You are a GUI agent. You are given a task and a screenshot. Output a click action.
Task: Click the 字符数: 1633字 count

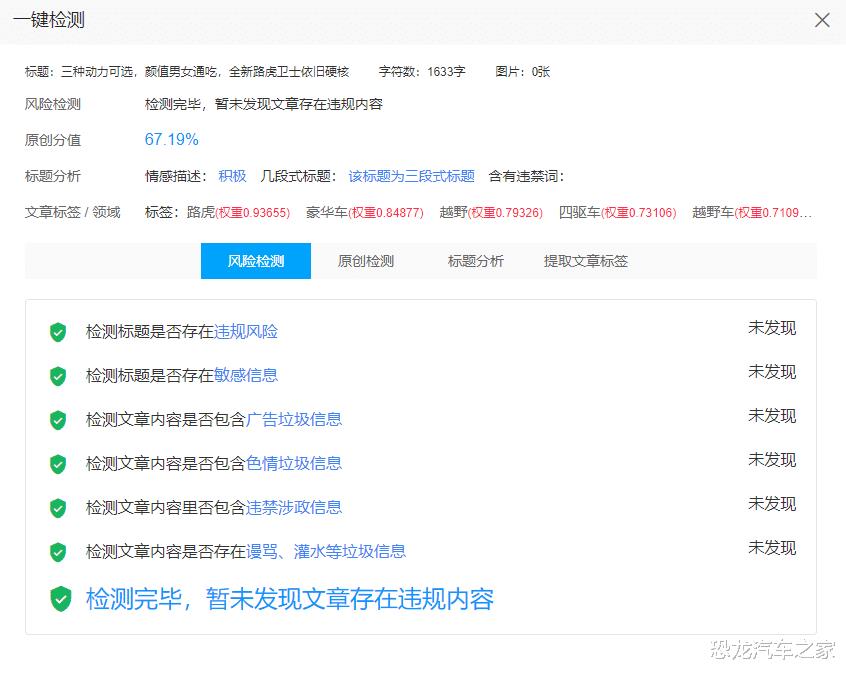point(422,71)
